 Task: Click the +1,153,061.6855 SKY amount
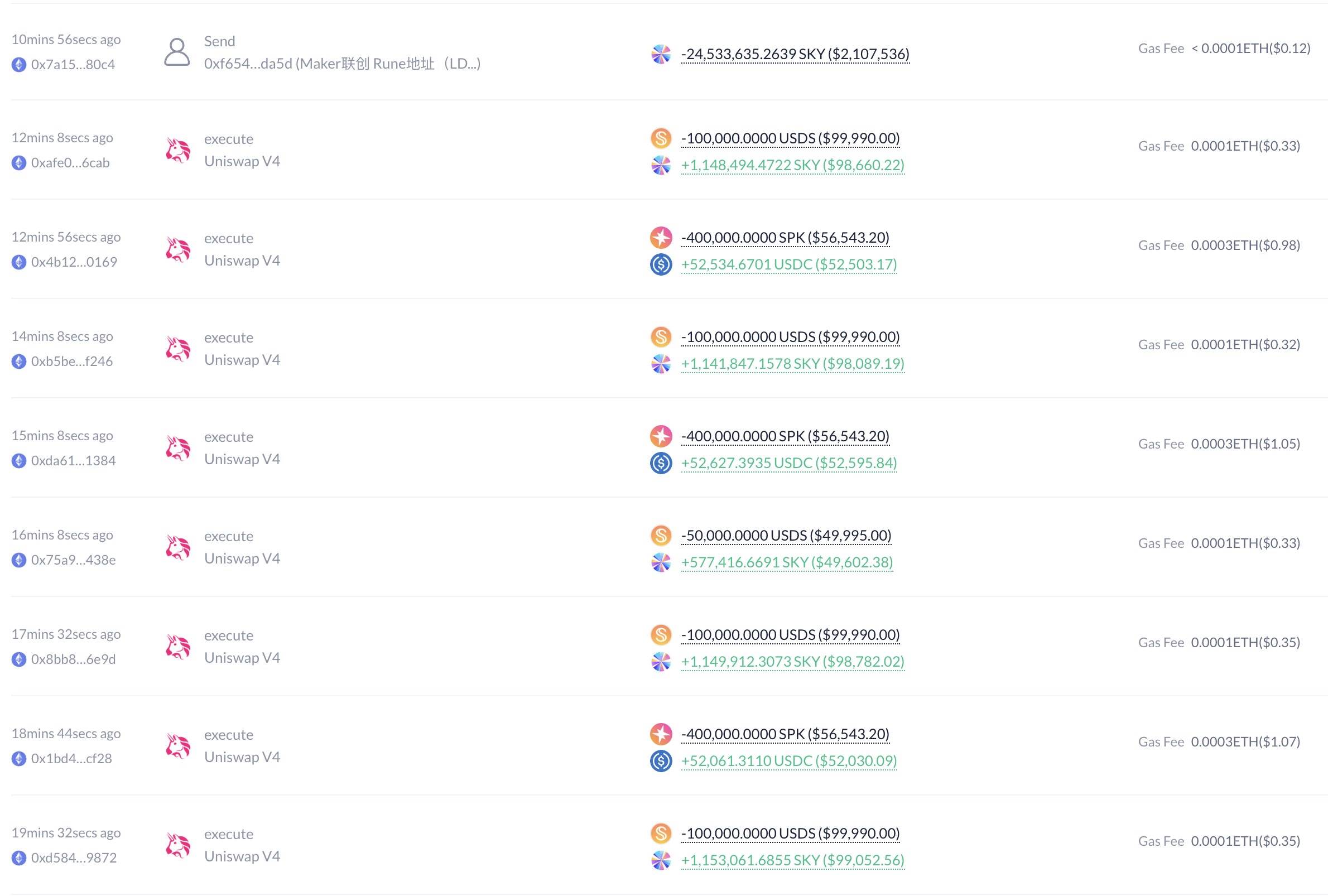[x=792, y=860]
